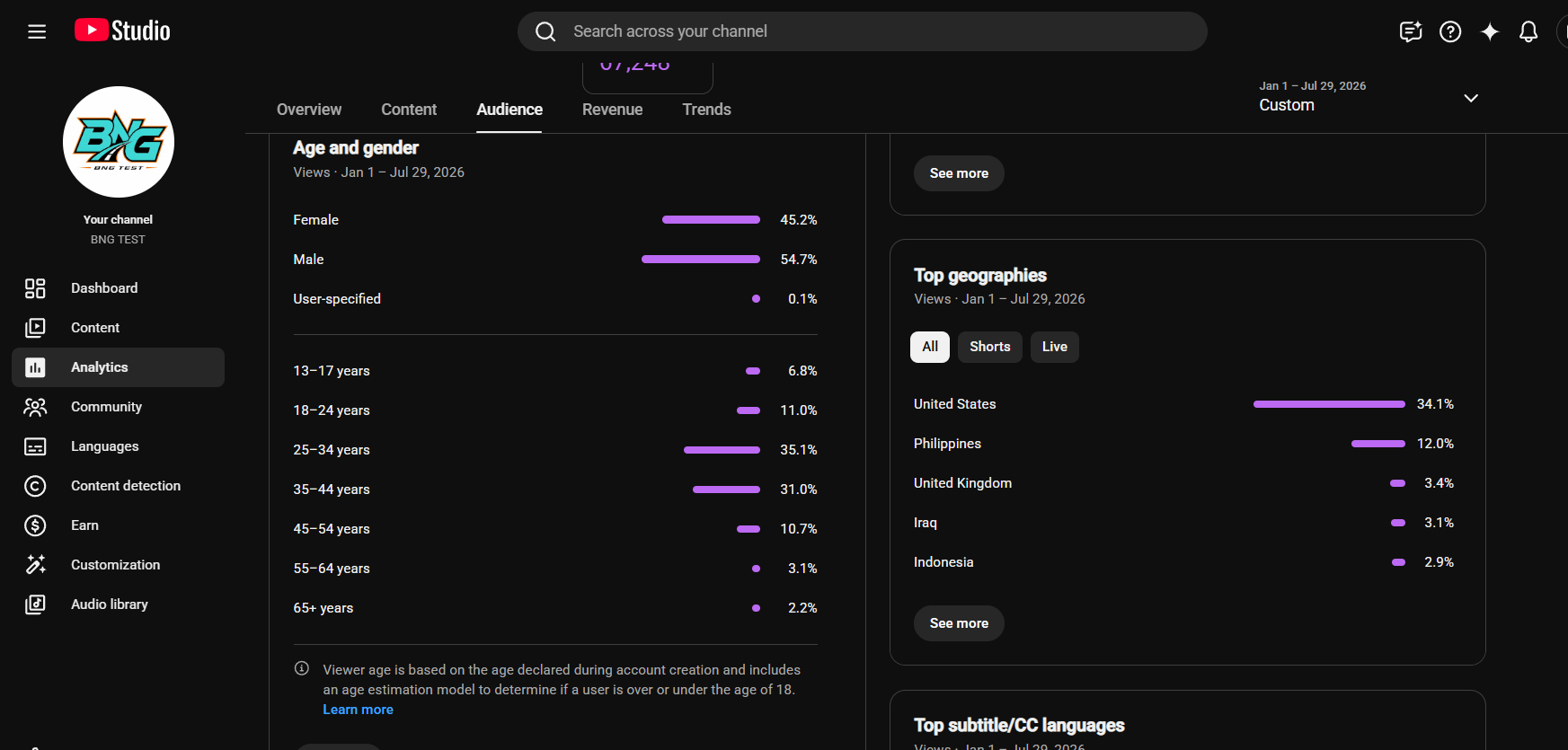
Task: Click the Top geographies heading
Action: point(980,275)
